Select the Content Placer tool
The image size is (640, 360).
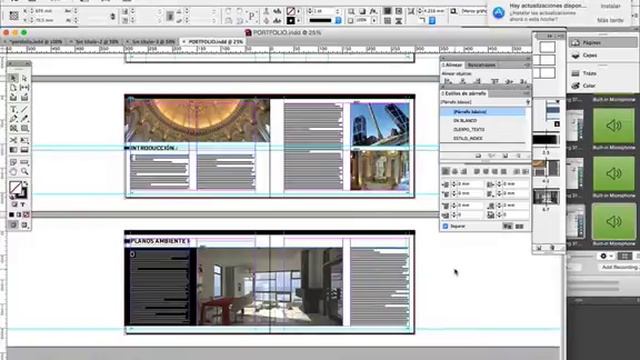[24, 98]
